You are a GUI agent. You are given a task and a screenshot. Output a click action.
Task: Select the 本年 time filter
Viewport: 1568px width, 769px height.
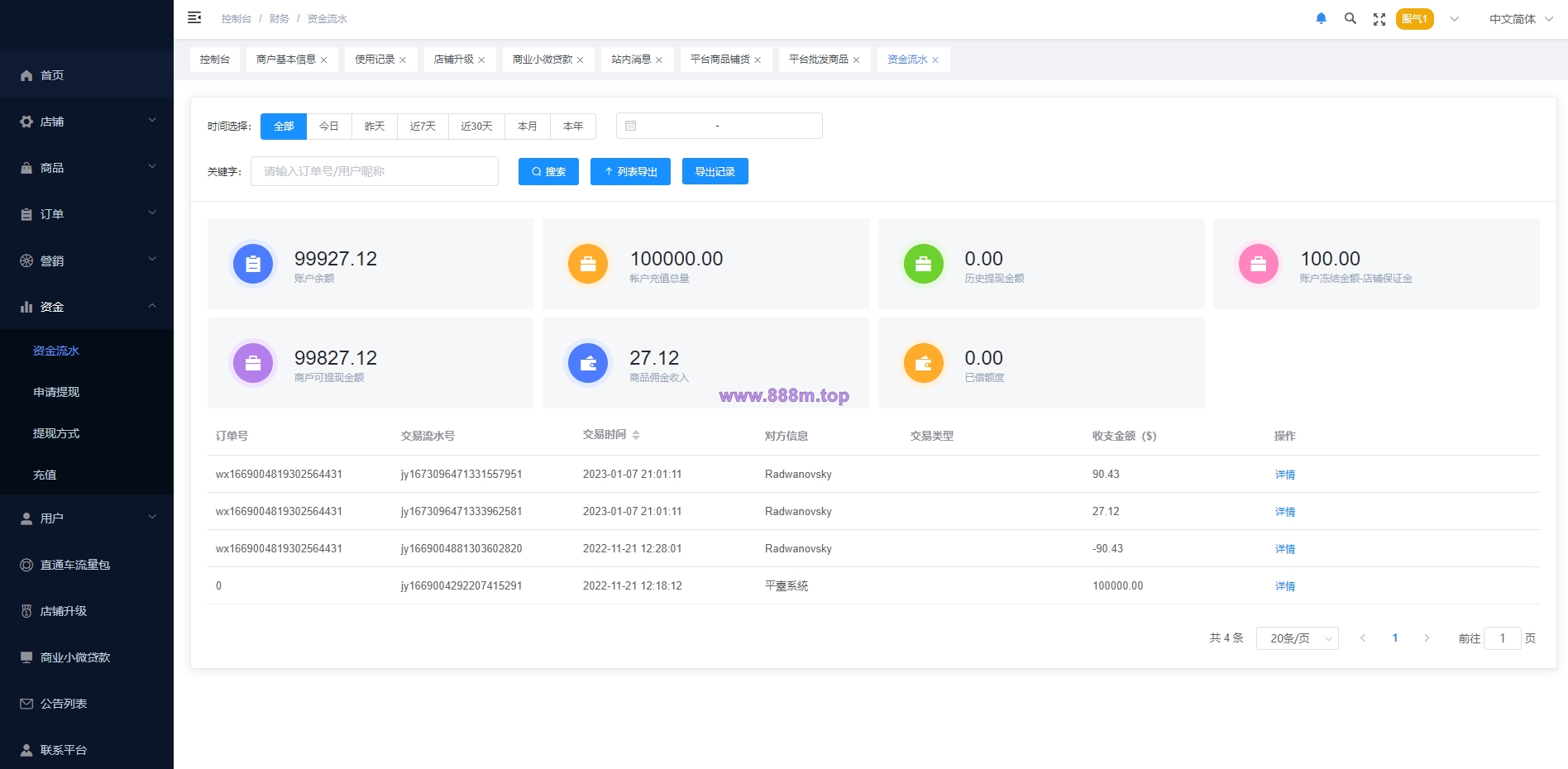(573, 127)
